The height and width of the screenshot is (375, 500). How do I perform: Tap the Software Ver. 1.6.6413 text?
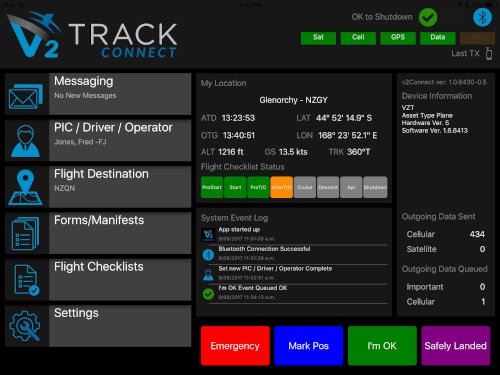435,131
